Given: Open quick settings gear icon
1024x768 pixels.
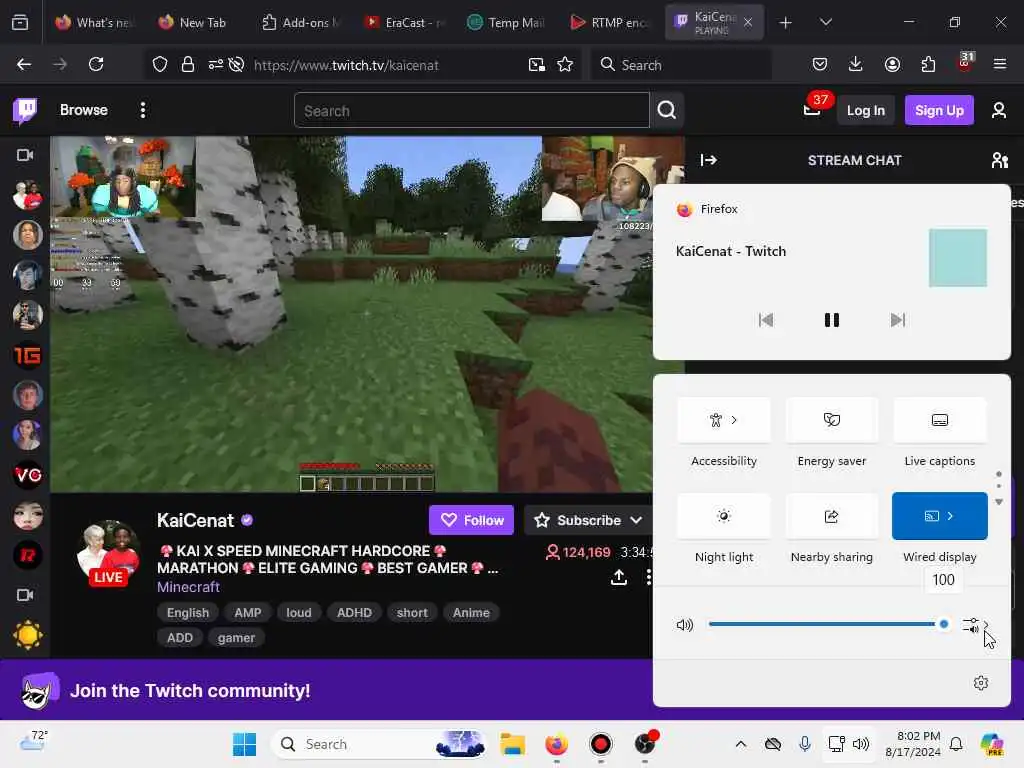Looking at the screenshot, I should pyautogui.click(x=981, y=683).
